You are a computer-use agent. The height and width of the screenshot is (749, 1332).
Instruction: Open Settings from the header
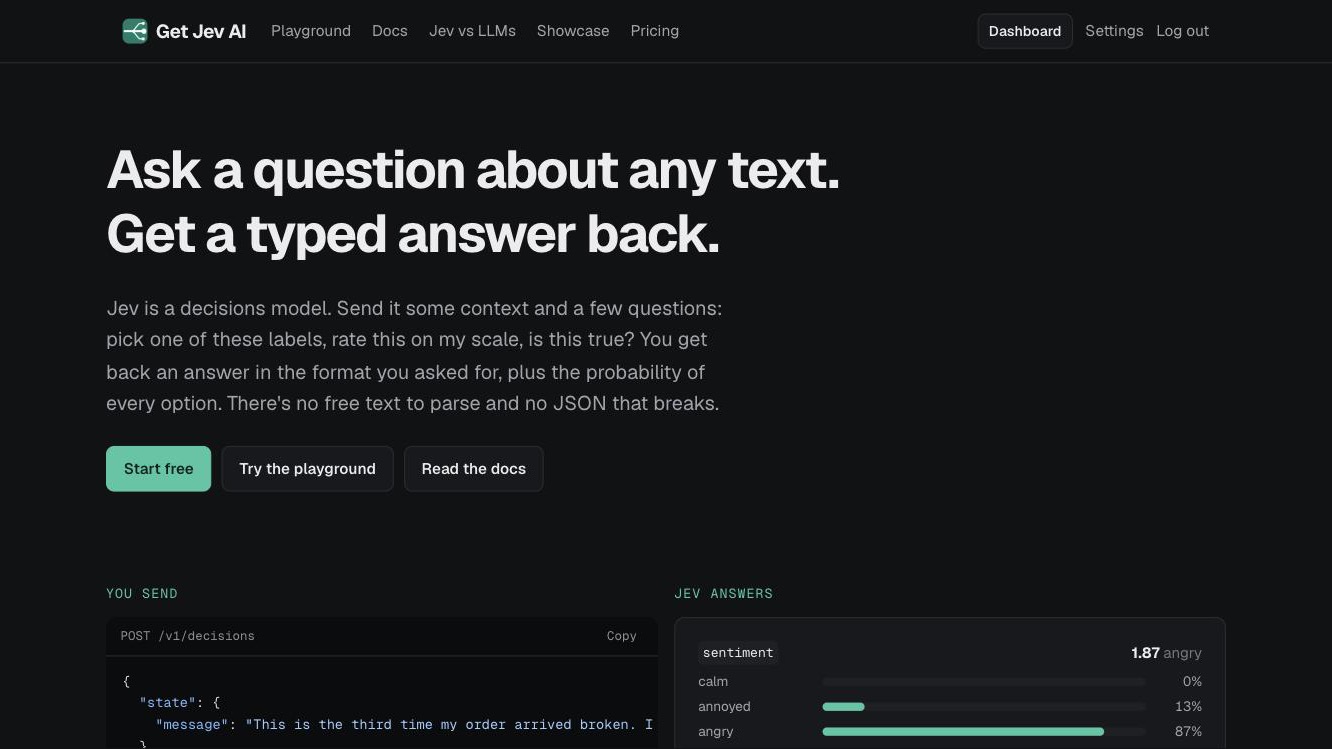pos(1114,31)
